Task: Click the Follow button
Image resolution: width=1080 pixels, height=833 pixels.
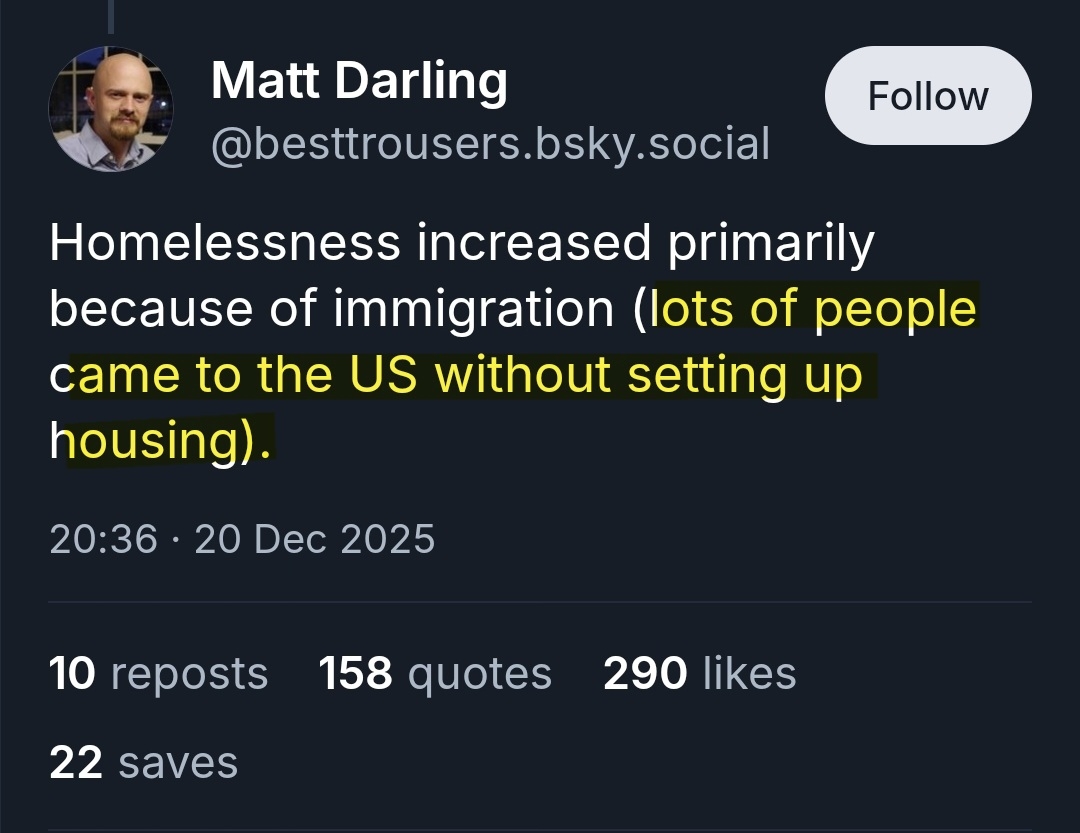Action: pos(927,96)
